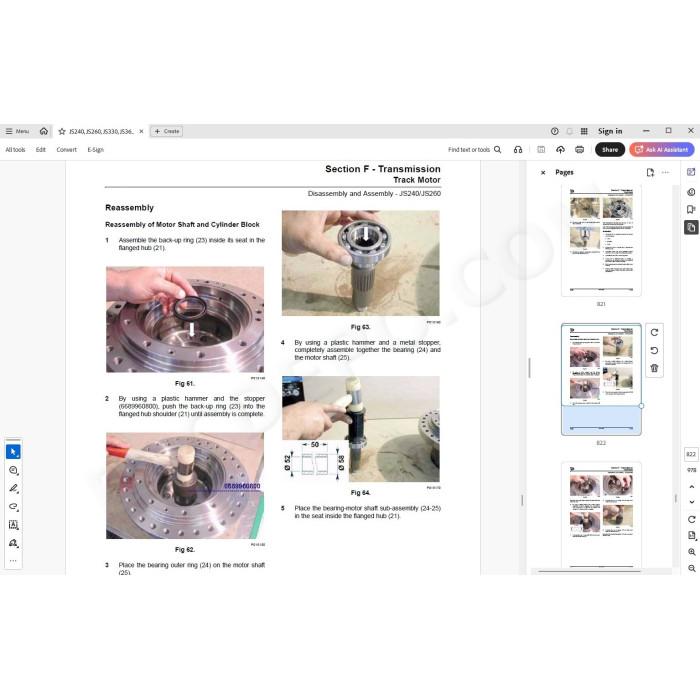Select the add text box tool
The image size is (700, 700).
coord(13,525)
